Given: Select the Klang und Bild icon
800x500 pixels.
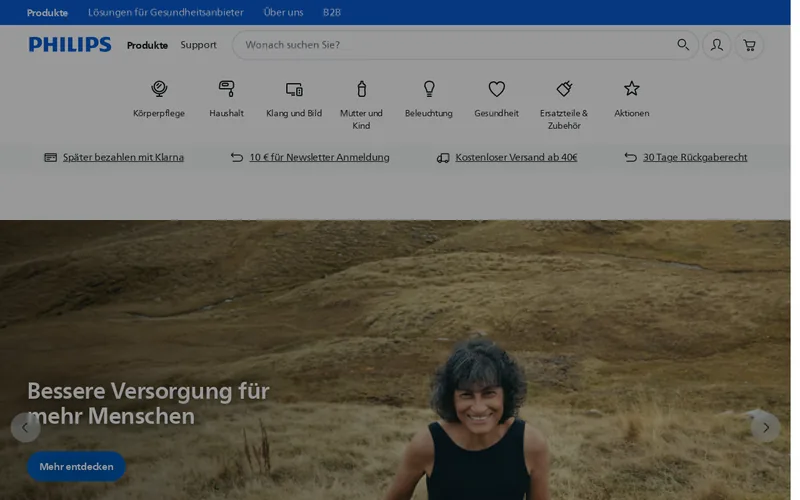Looking at the screenshot, I should tap(294, 89).
